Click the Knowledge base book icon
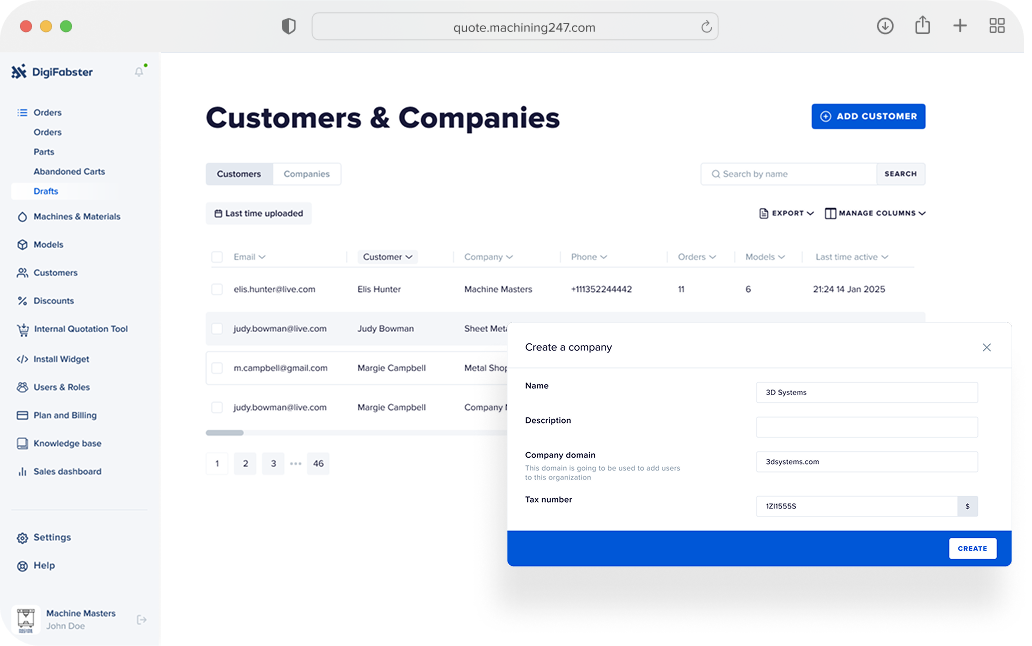Image resolution: width=1032 pixels, height=646 pixels. [x=22, y=443]
